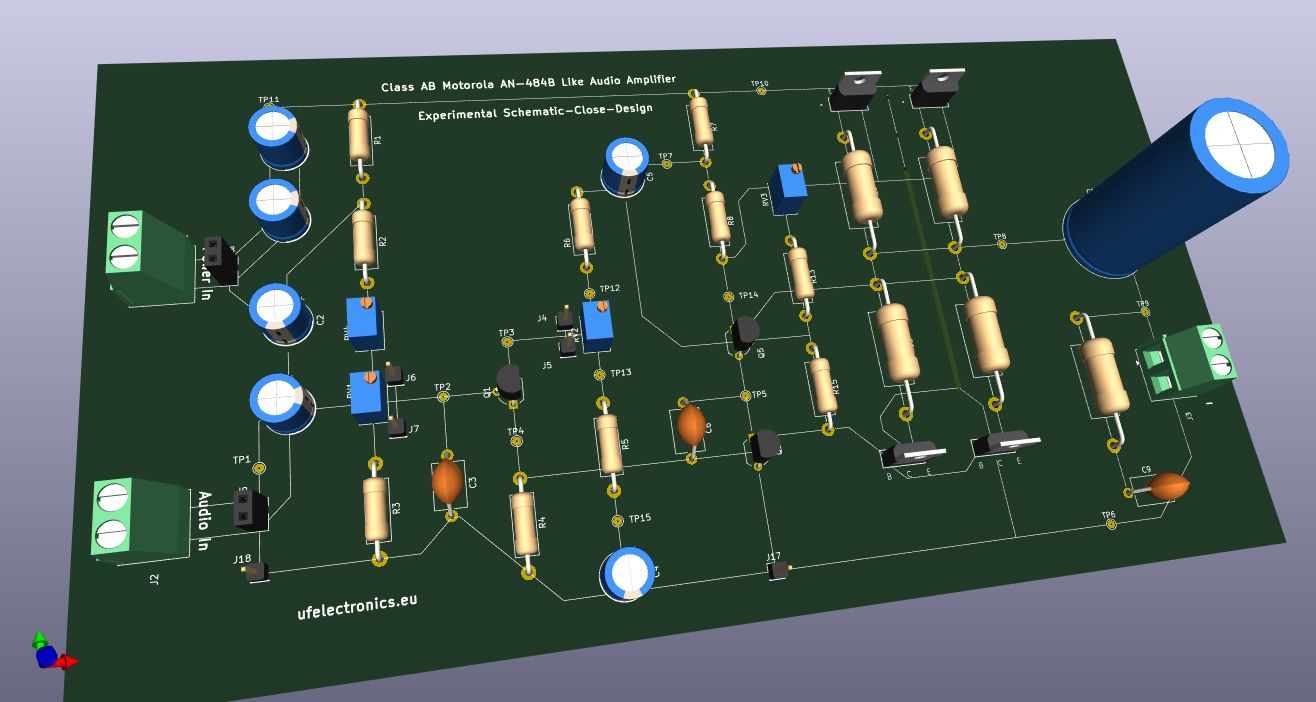Image resolution: width=1316 pixels, height=702 pixels.
Task: Click the 'TP8' test point label
Action: tap(999, 236)
